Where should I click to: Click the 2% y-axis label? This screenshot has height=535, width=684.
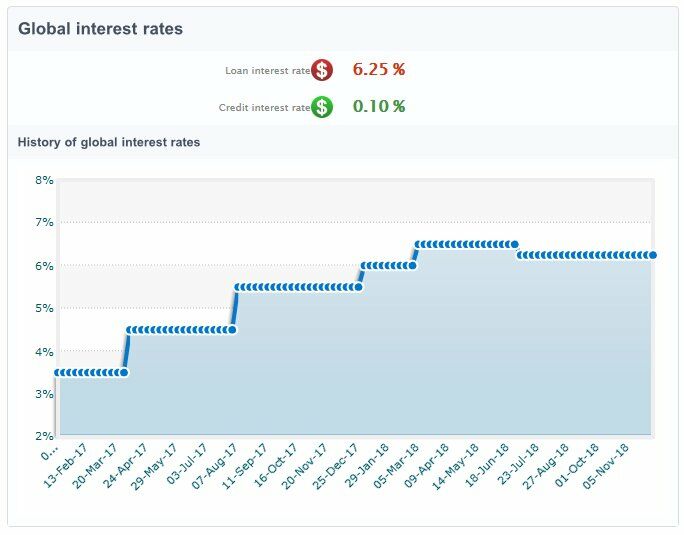tap(44, 436)
